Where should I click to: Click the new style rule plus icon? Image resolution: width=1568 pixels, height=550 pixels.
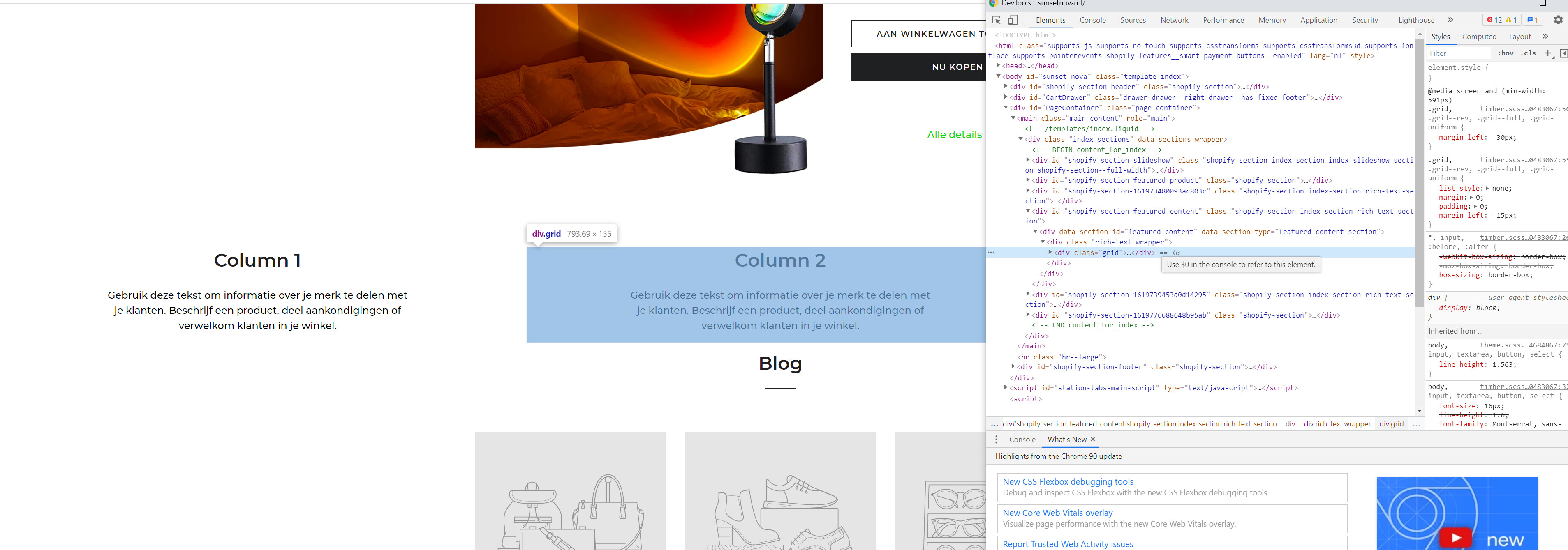pyautogui.click(x=1548, y=53)
